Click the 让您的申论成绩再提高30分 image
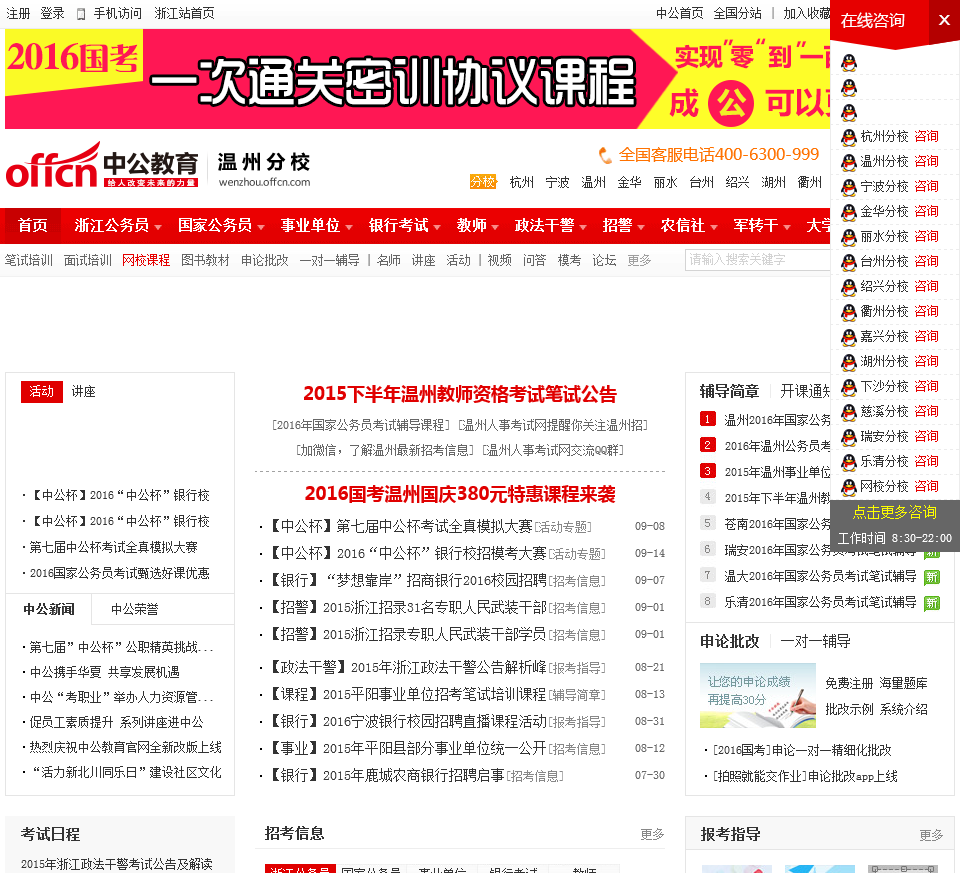The image size is (960, 873). coord(758,695)
